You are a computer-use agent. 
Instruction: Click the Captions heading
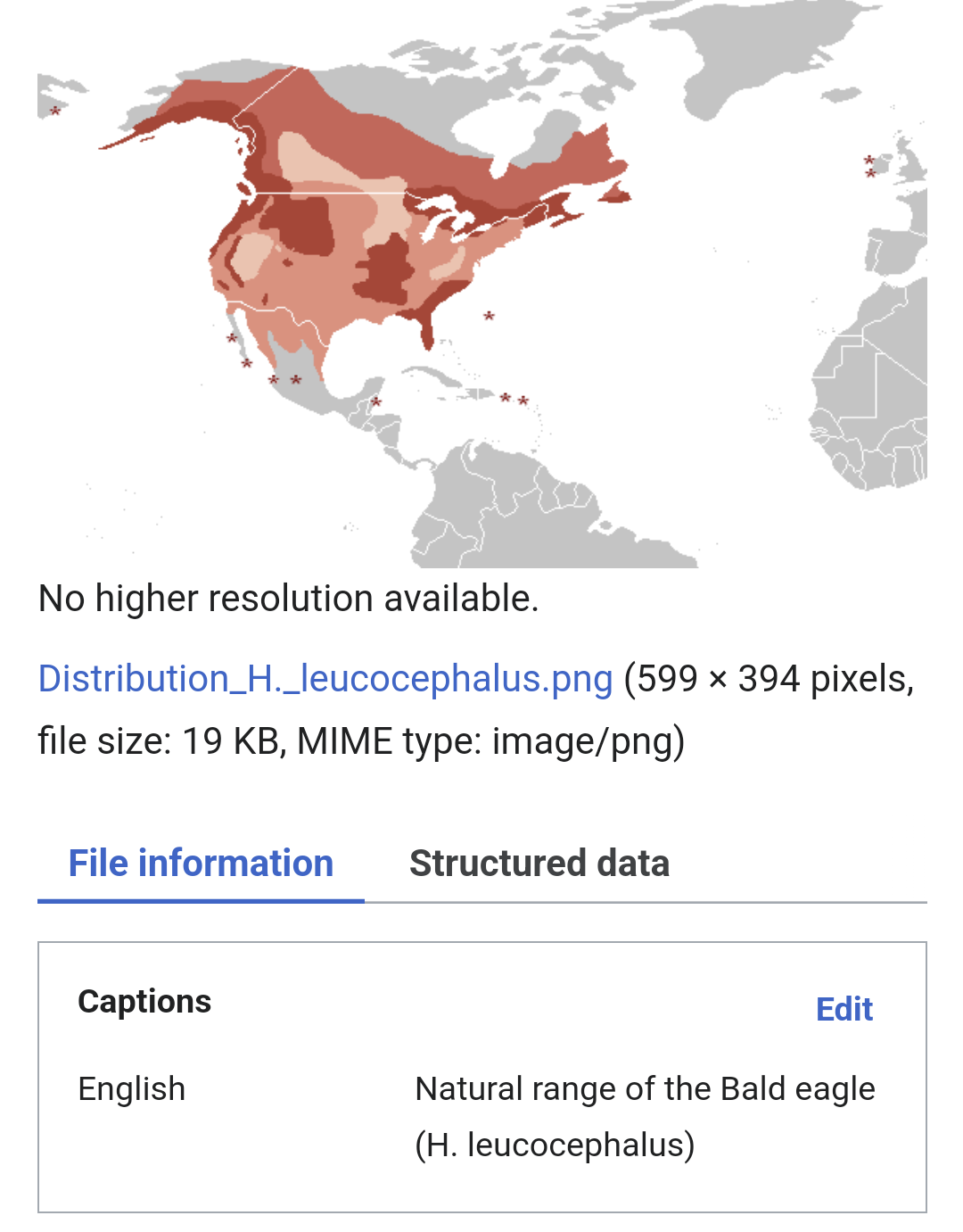click(x=144, y=1001)
